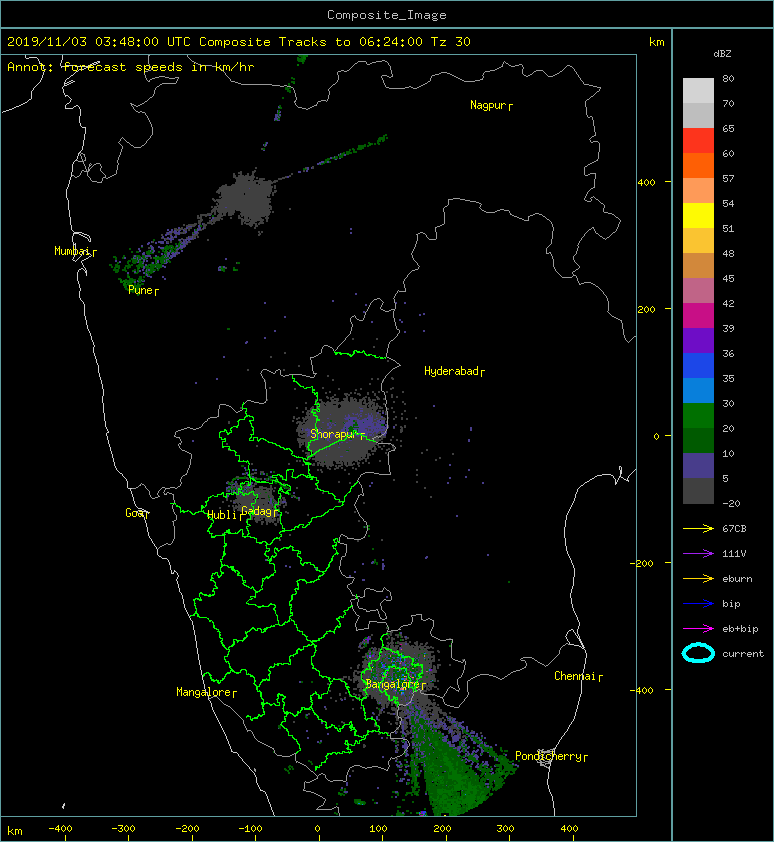774x842 pixels.
Task: Click the cyan current ellipse legend icon
Action: [x=698, y=653]
